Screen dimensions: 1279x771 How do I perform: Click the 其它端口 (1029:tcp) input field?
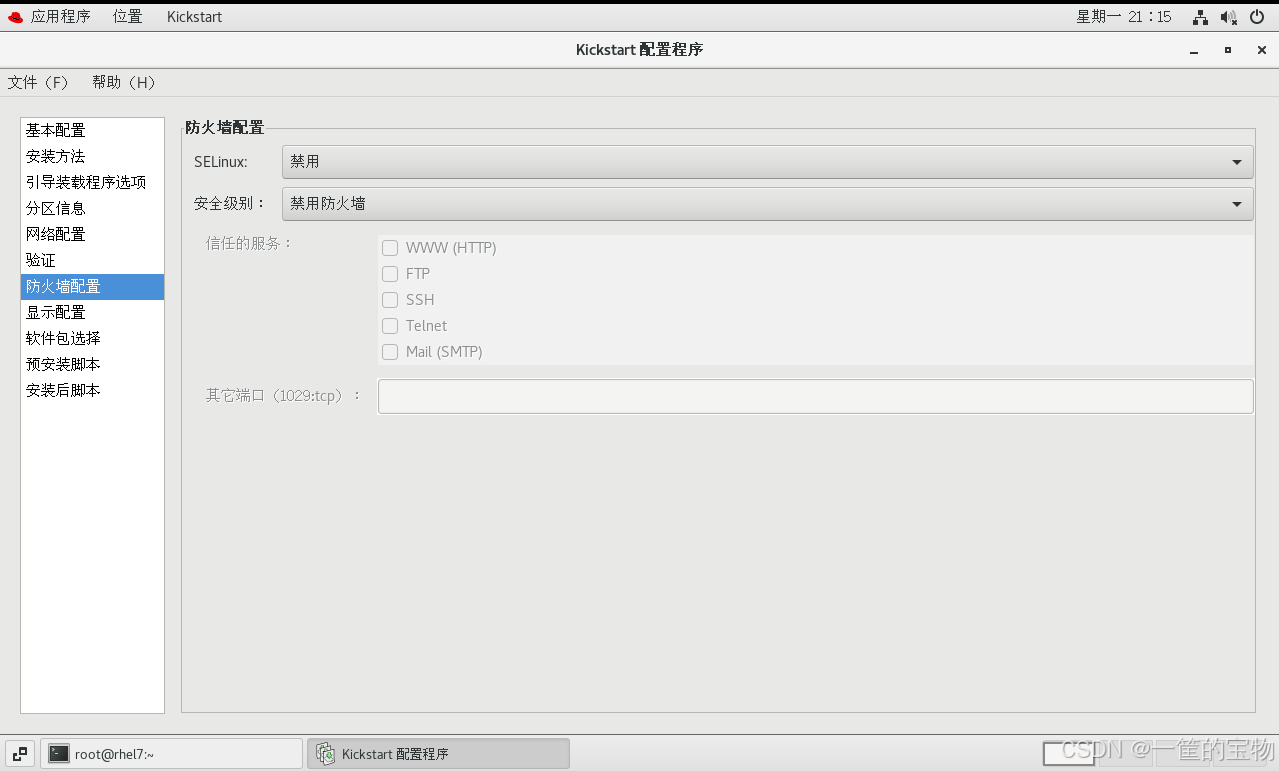815,396
